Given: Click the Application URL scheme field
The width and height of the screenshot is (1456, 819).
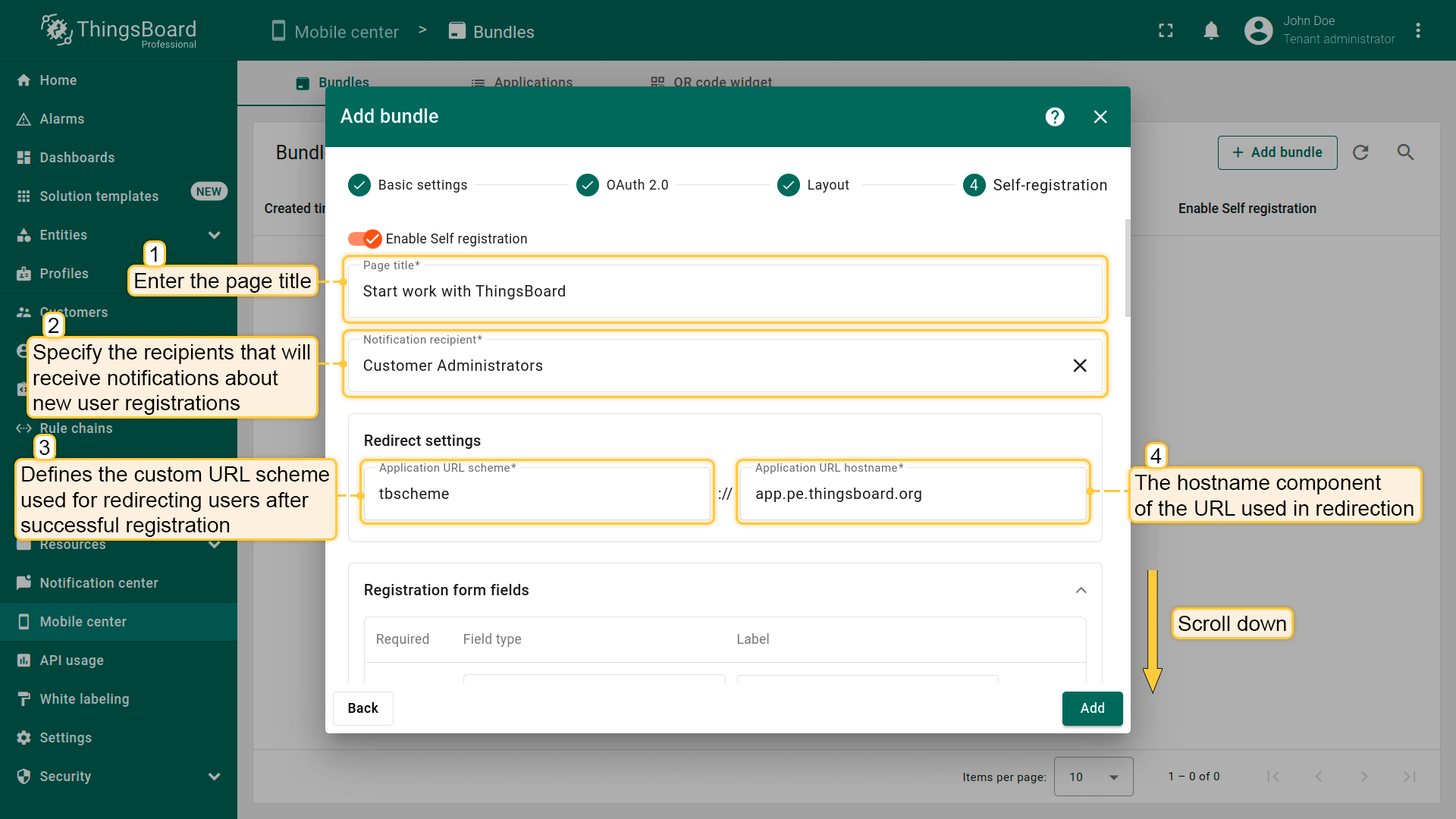Looking at the screenshot, I should click(x=537, y=494).
